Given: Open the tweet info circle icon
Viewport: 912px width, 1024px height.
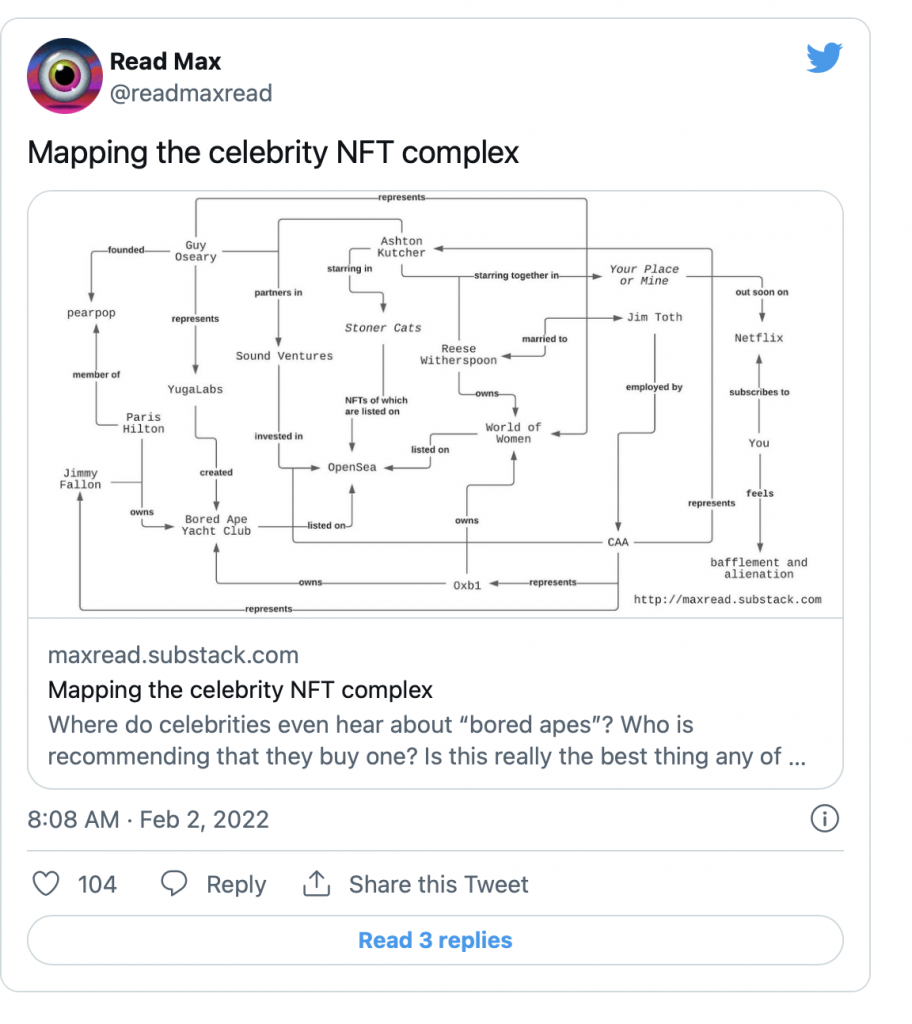Looking at the screenshot, I should [822, 820].
